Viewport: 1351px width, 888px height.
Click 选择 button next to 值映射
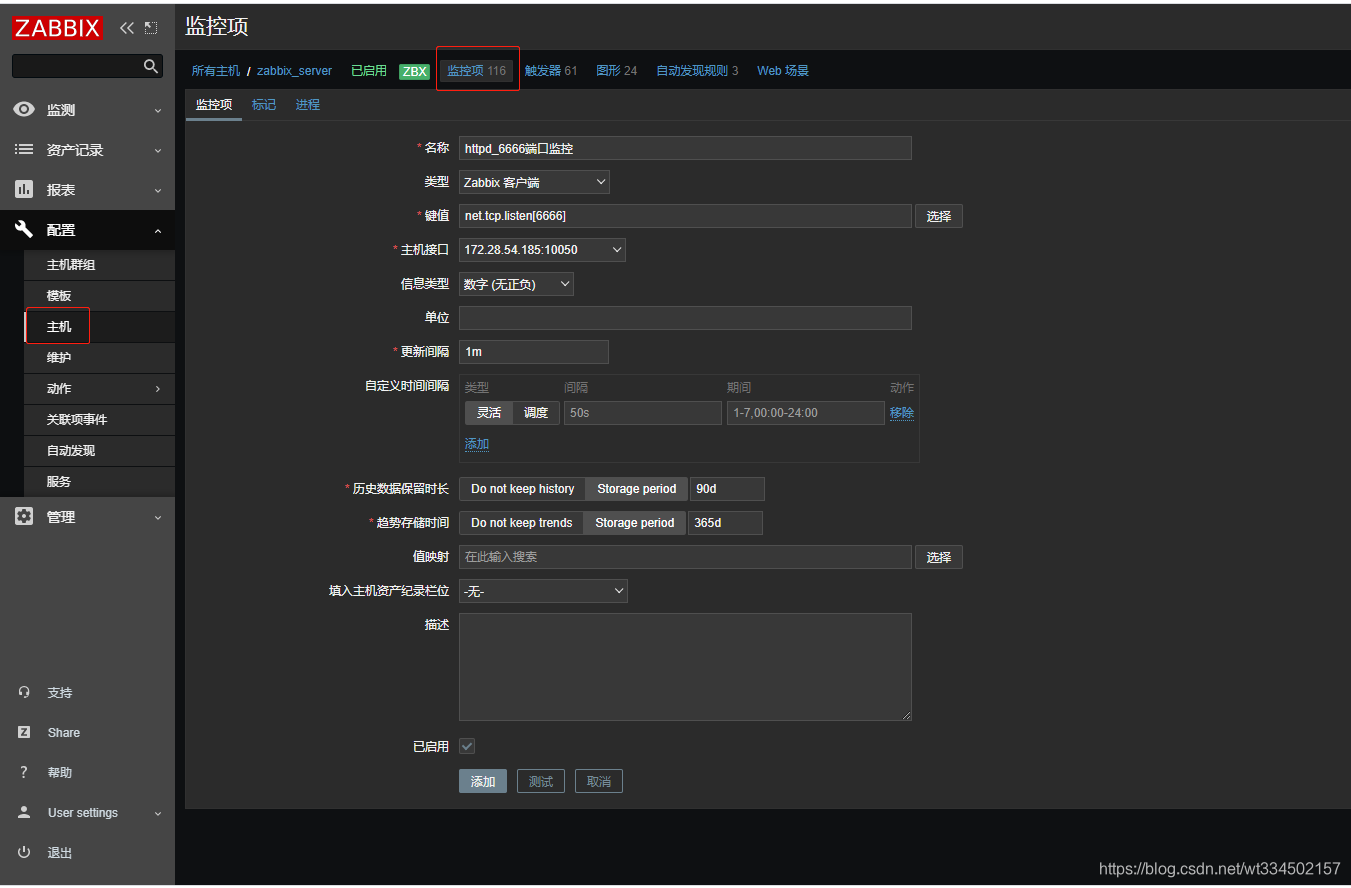[939, 557]
